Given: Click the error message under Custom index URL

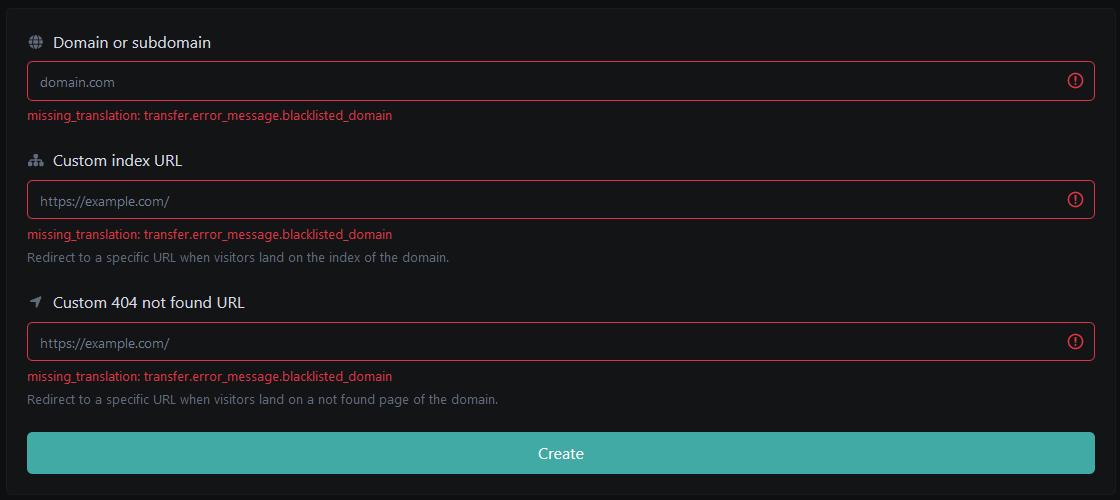Looking at the screenshot, I should 209,235.
